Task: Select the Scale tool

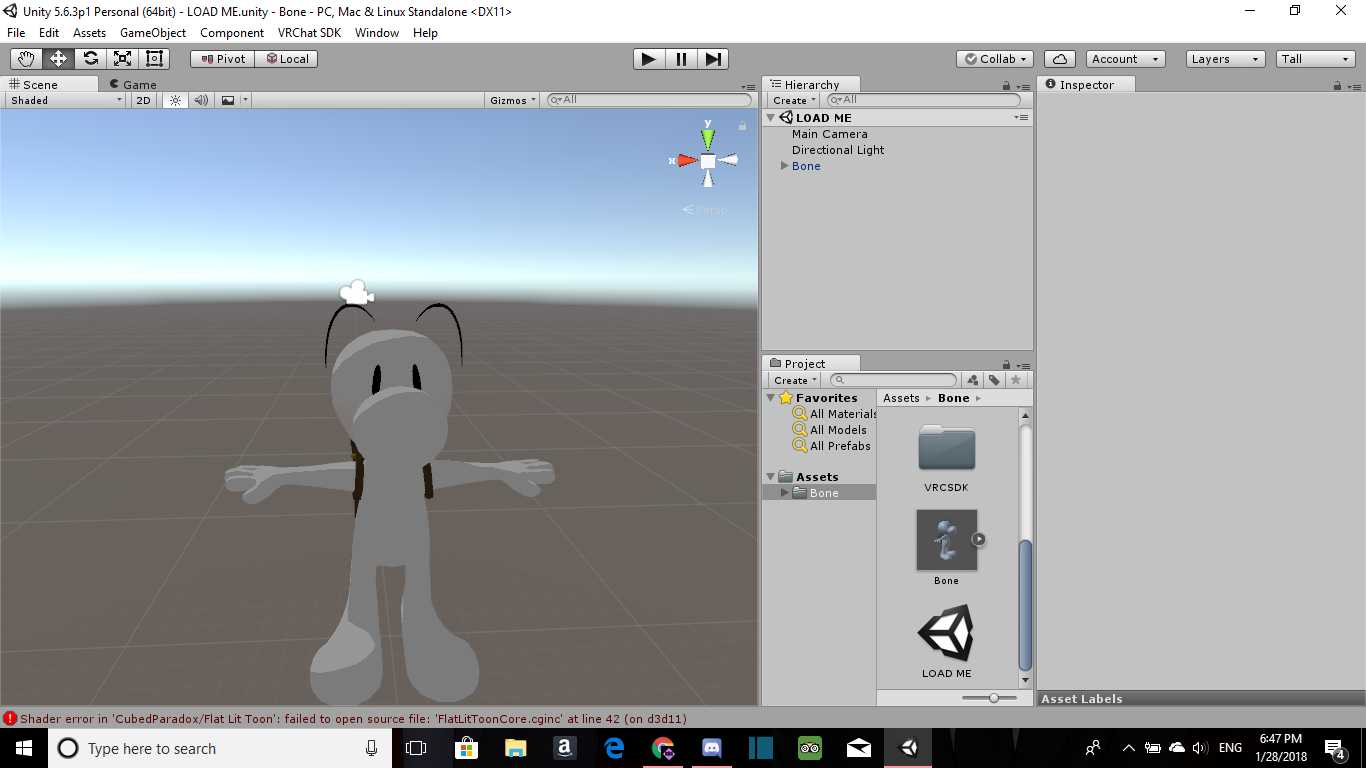Action: (x=122, y=59)
